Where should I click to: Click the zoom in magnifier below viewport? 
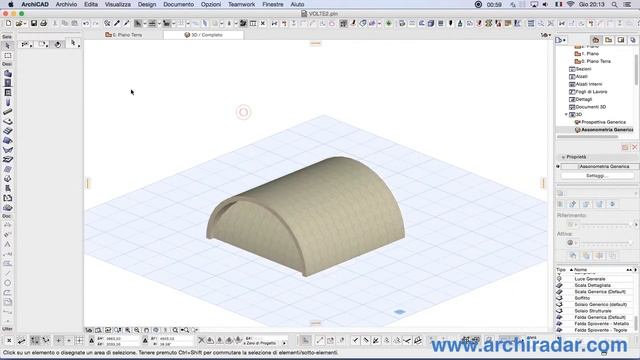coord(127,330)
